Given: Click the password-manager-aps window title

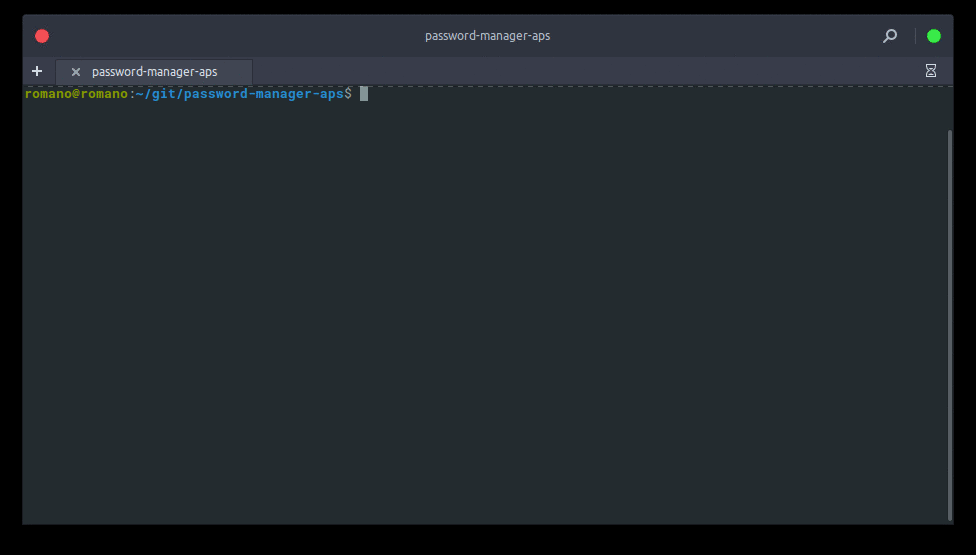Looking at the screenshot, I should click(x=487, y=36).
